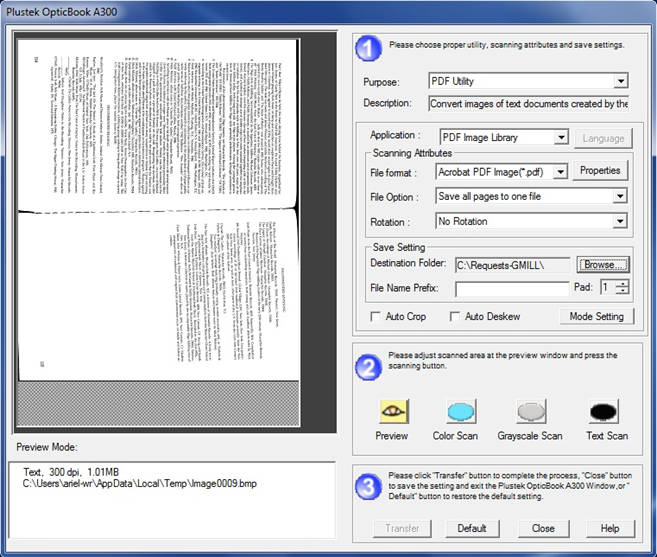Start a Grayscale Scan with the gray icon
This screenshot has height=557, width=657.
531,411
